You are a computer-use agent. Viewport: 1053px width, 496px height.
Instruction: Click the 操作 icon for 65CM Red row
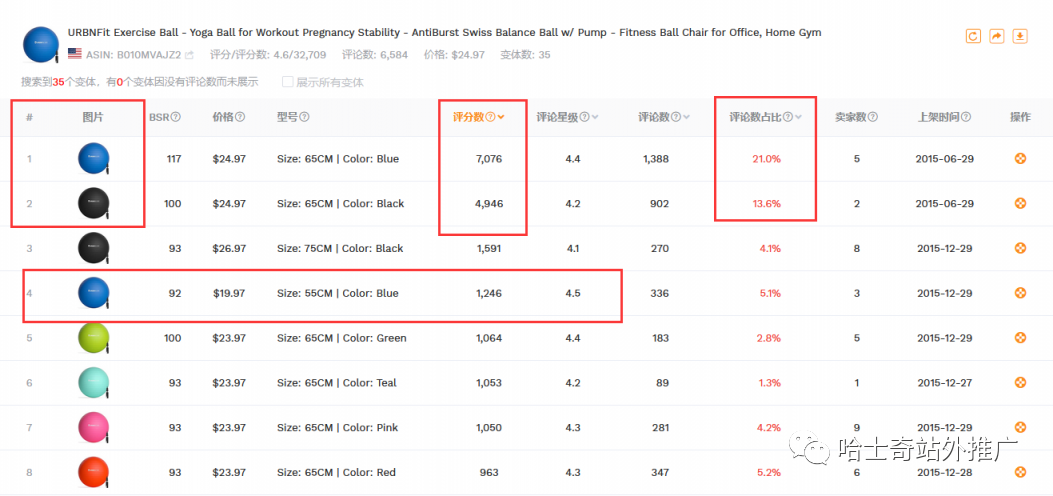pyautogui.click(x=1020, y=473)
